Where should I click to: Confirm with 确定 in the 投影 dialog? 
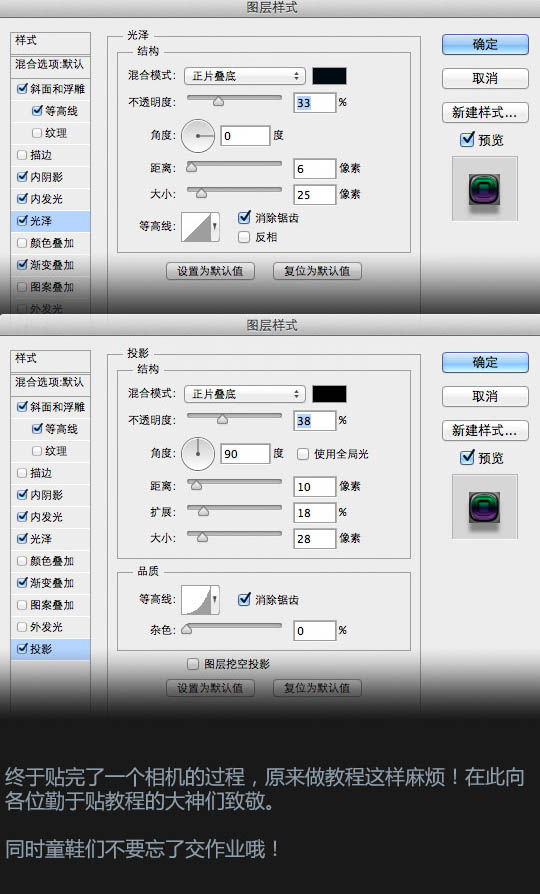click(485, 362)
